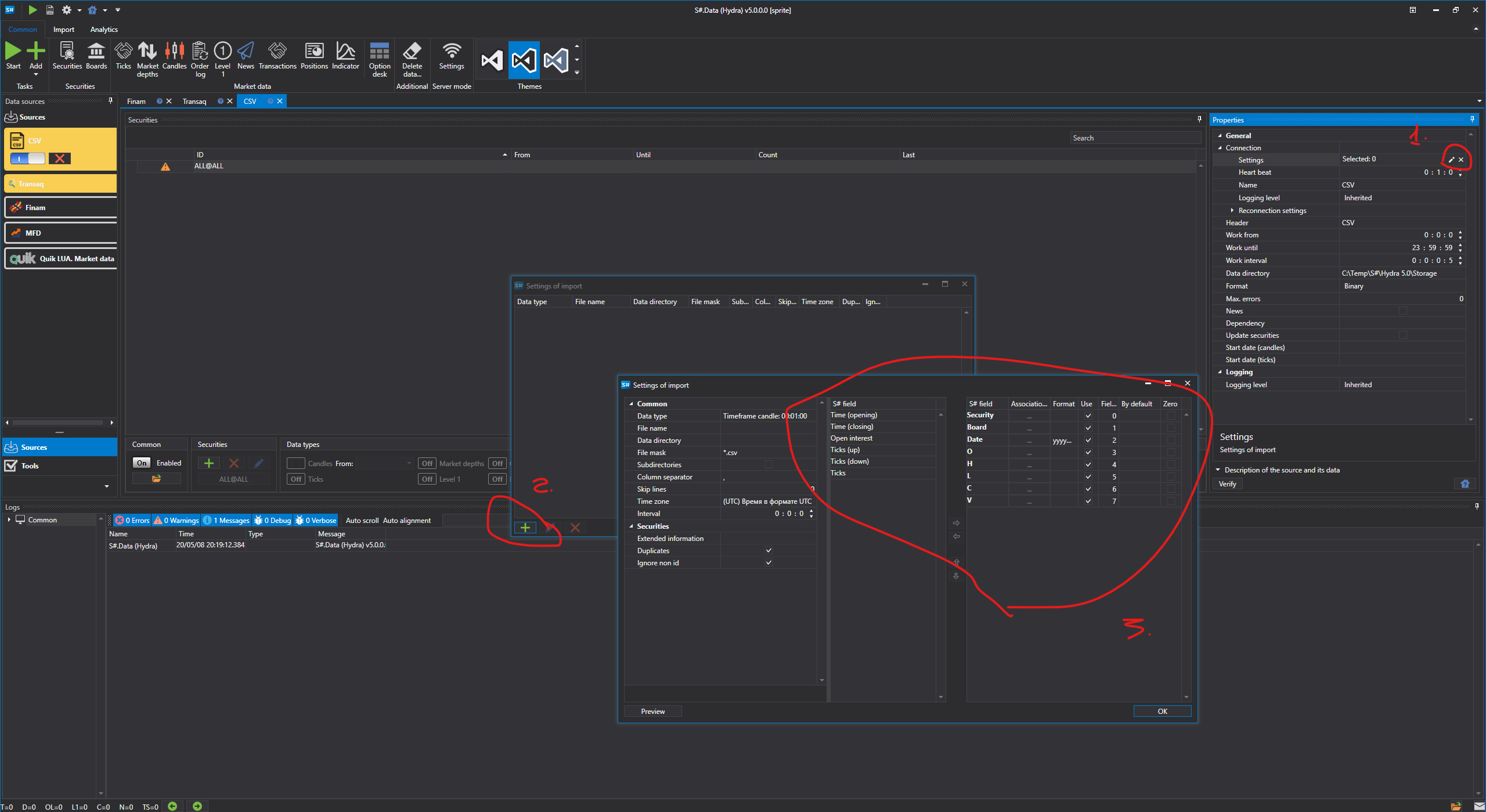Click the 0 Errors log filter
Image resolution: width=1486 pixels, height=812 pixels.
[x=132, y=521]
